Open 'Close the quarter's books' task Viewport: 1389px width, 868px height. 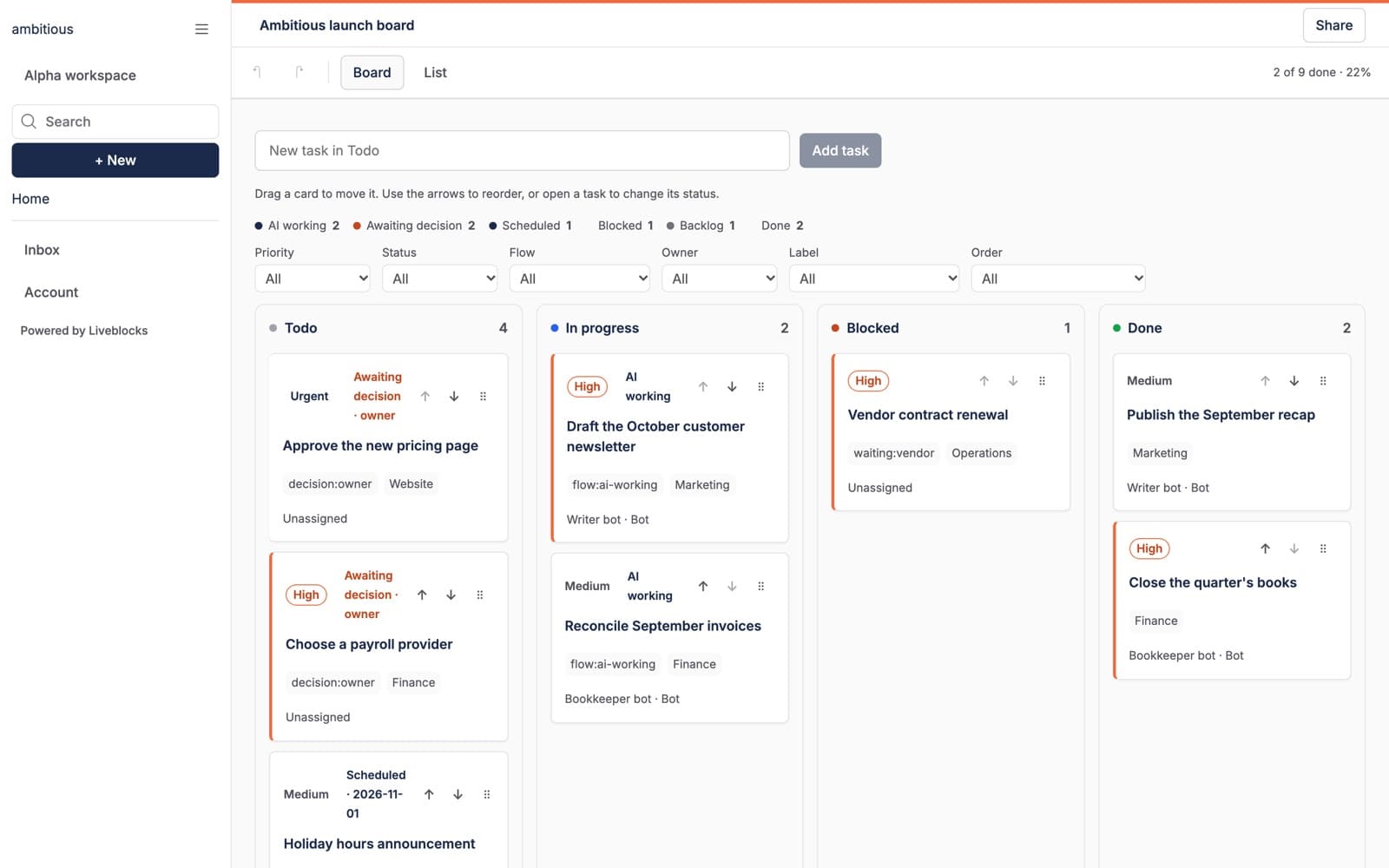tap(1213, 582)
